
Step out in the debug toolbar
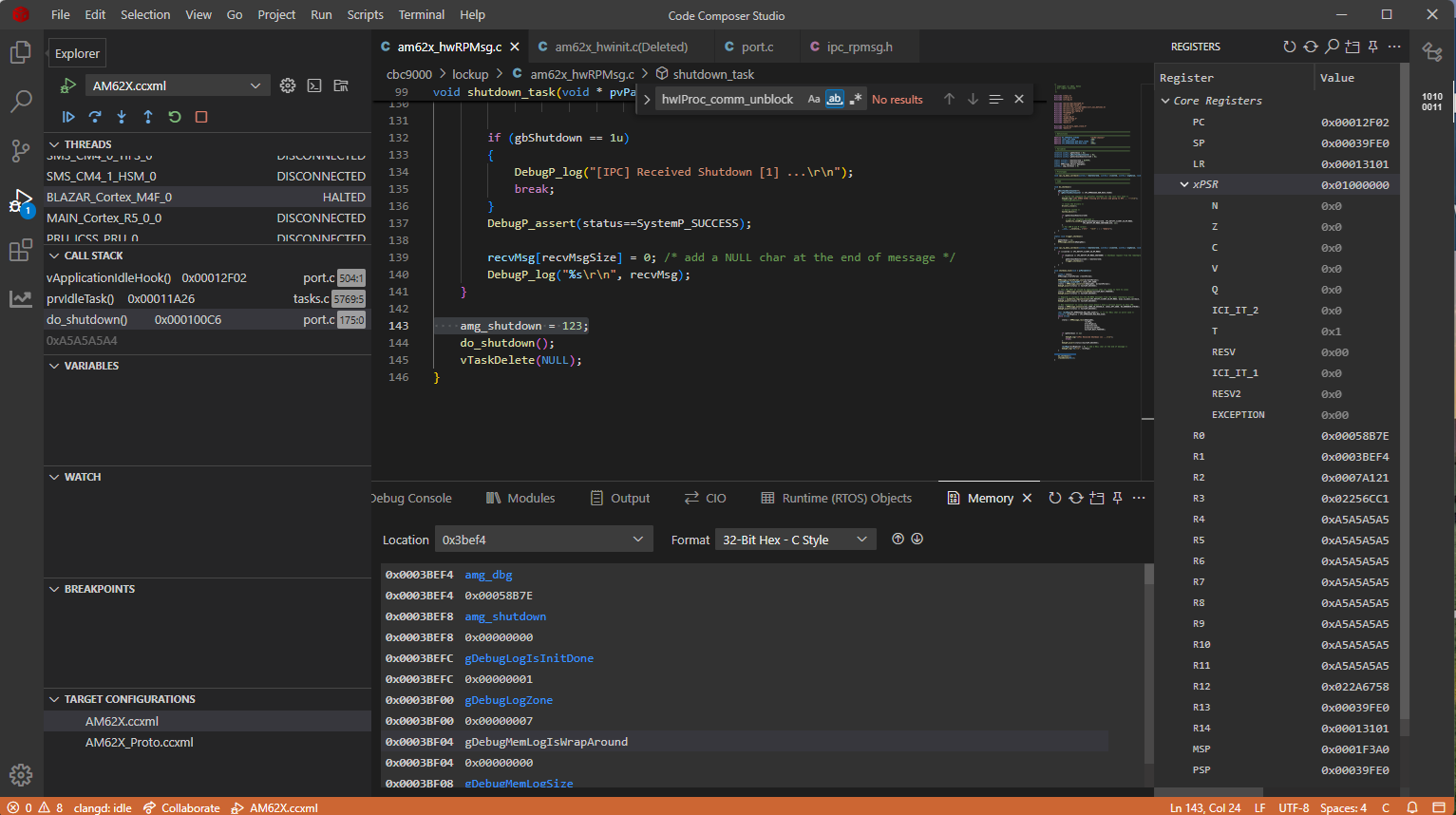(x=148, y=117)
